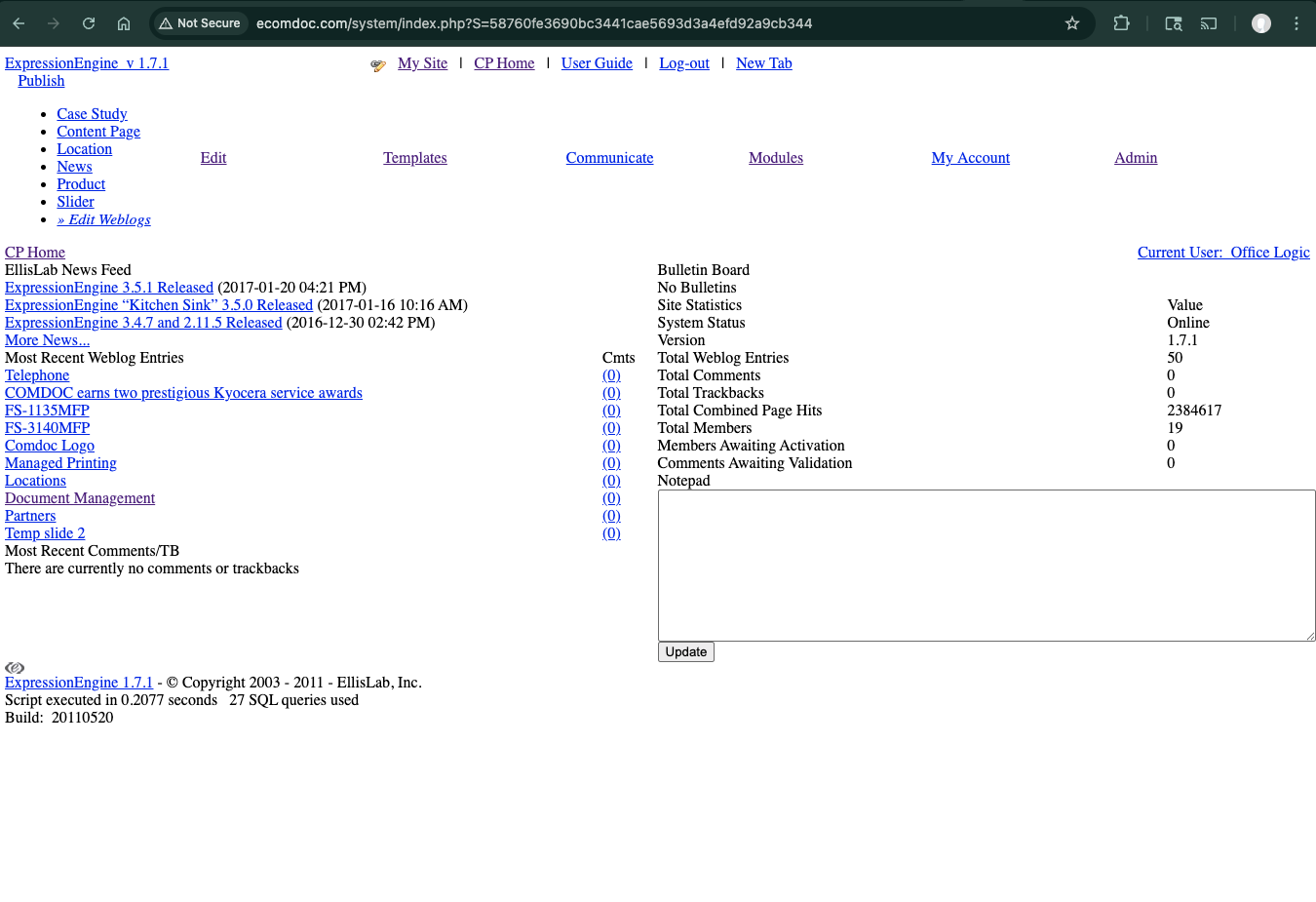Click the browser Home icon

pos(123,21)
